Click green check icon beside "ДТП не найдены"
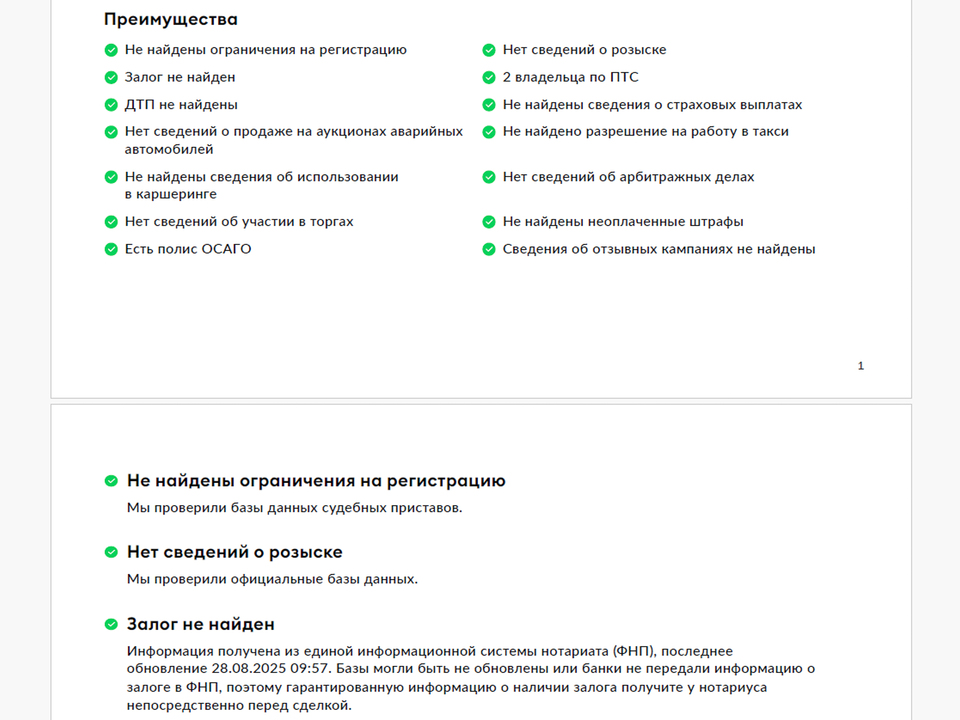This screenshot has height=720, width=960. [111, 105]
